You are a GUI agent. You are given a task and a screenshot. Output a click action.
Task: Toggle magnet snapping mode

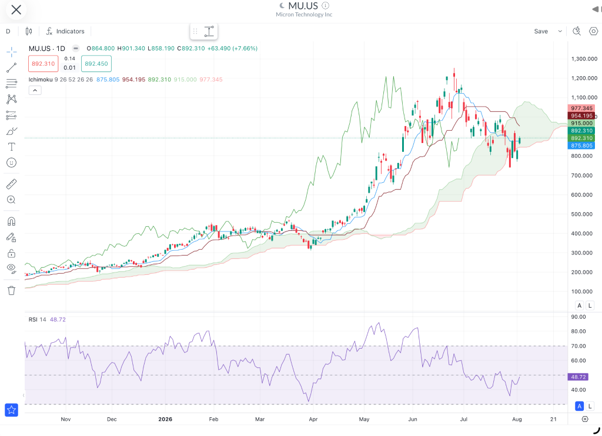pos(12,221)
